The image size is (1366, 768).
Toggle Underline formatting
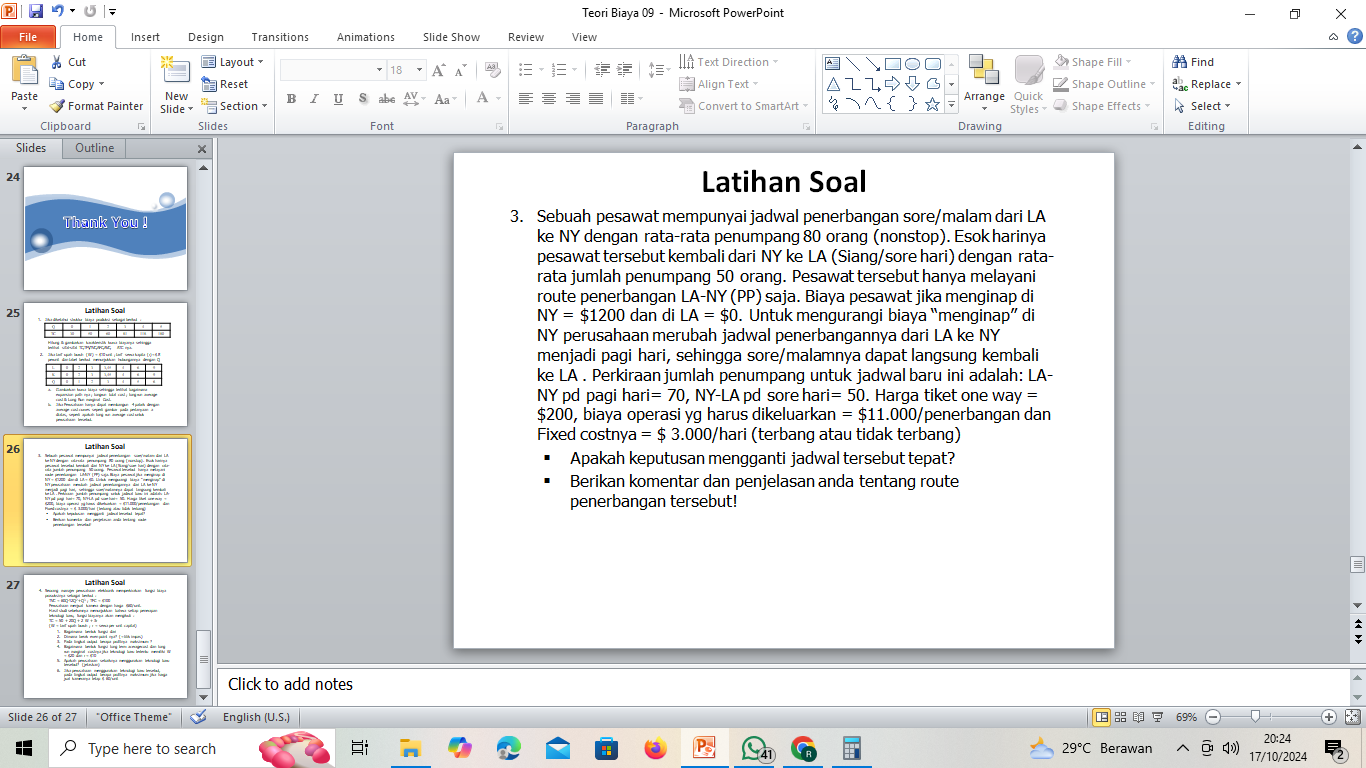[x=338, y=99]
